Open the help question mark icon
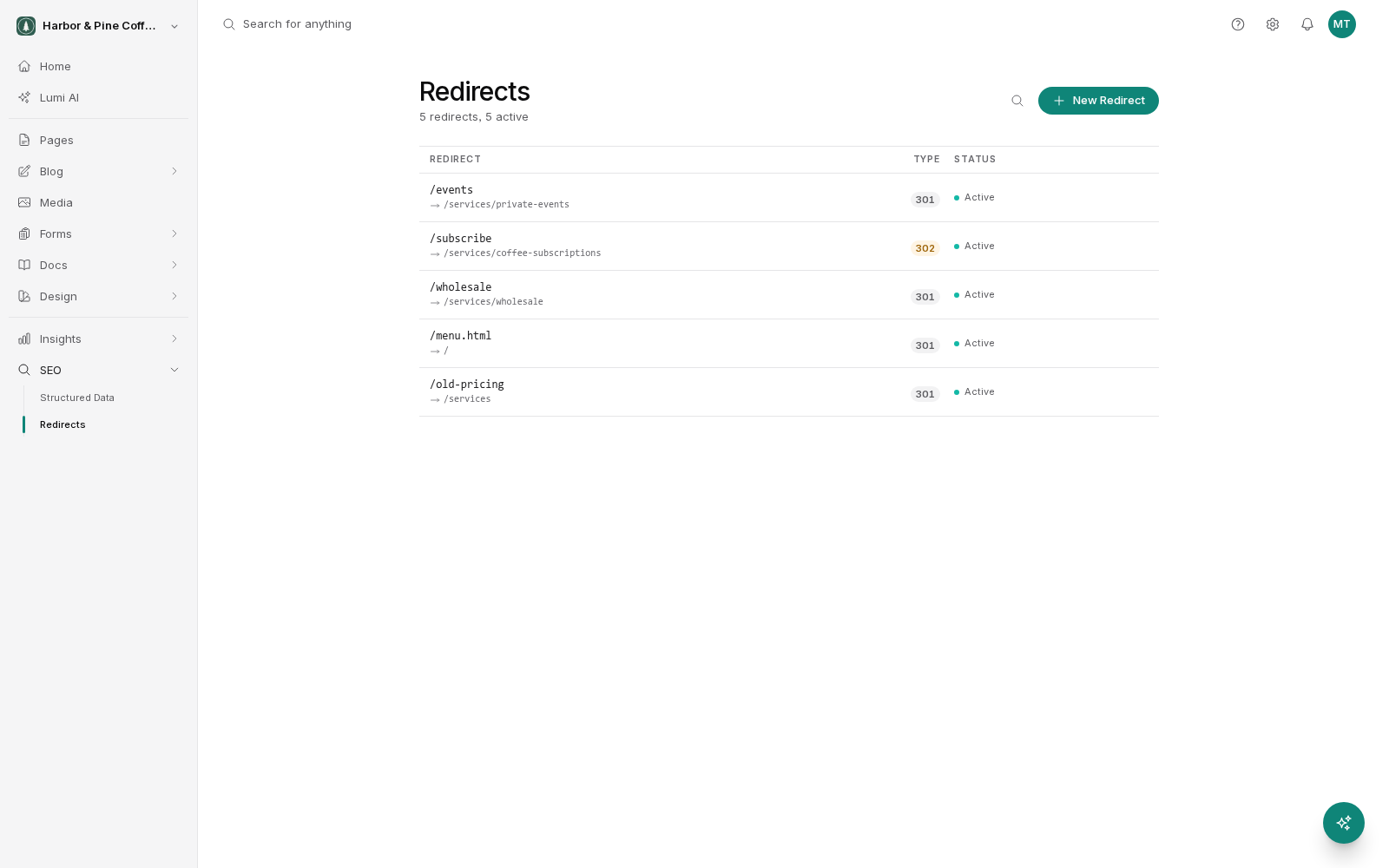Screen dimensions: 1389x868 1238,24
